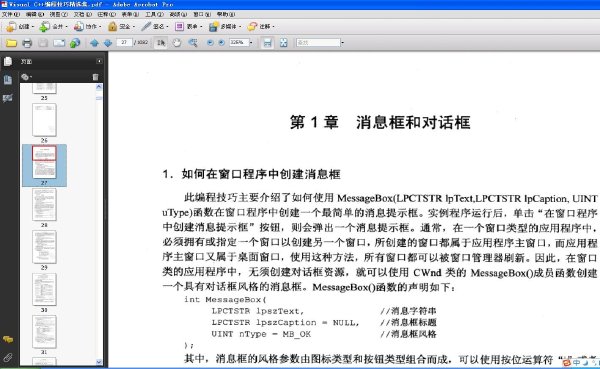
Task: Click the Comments panel icon at sidebar bottom
Action: [8, 339]
